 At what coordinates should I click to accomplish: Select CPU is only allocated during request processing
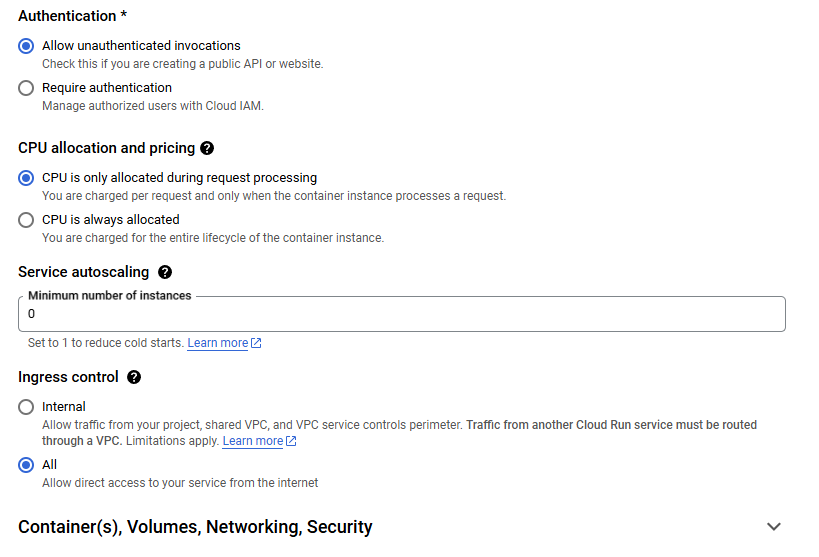pos(27,178)
